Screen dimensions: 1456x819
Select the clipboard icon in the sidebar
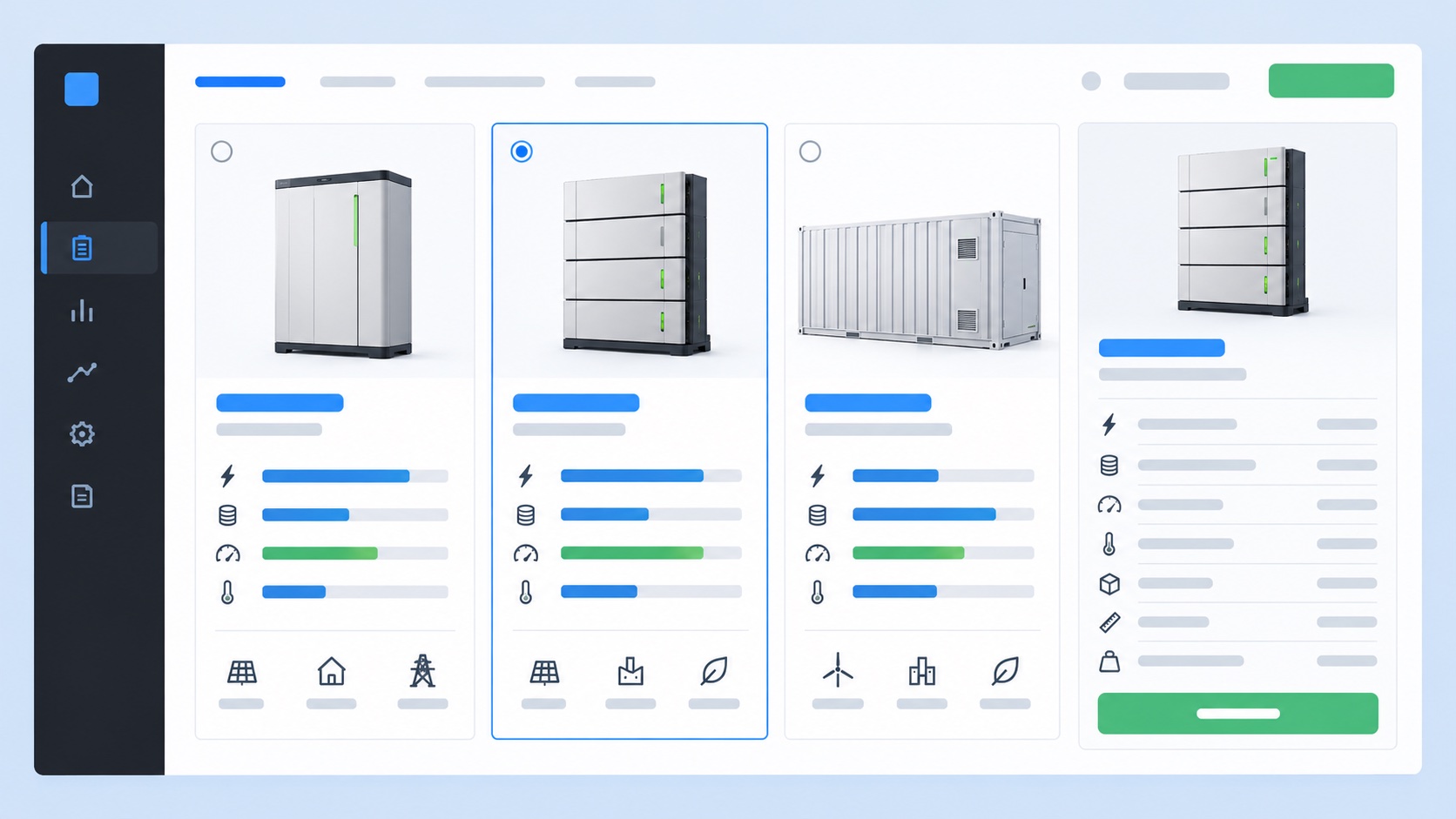pos(82,248)
